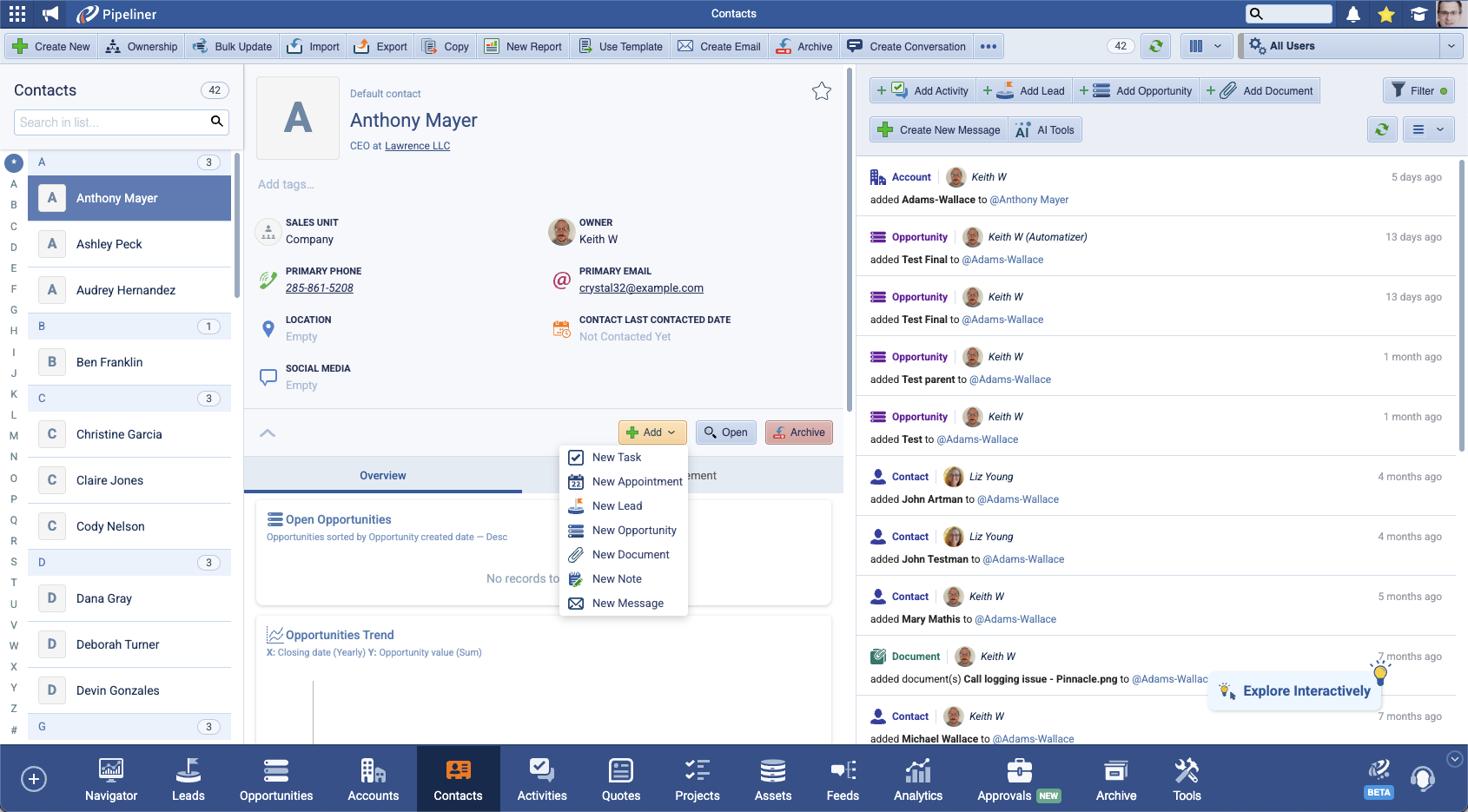Star Anthony Mayer as favorite
This screenshot has height=812, width=1468.
[x=821, y=91]
